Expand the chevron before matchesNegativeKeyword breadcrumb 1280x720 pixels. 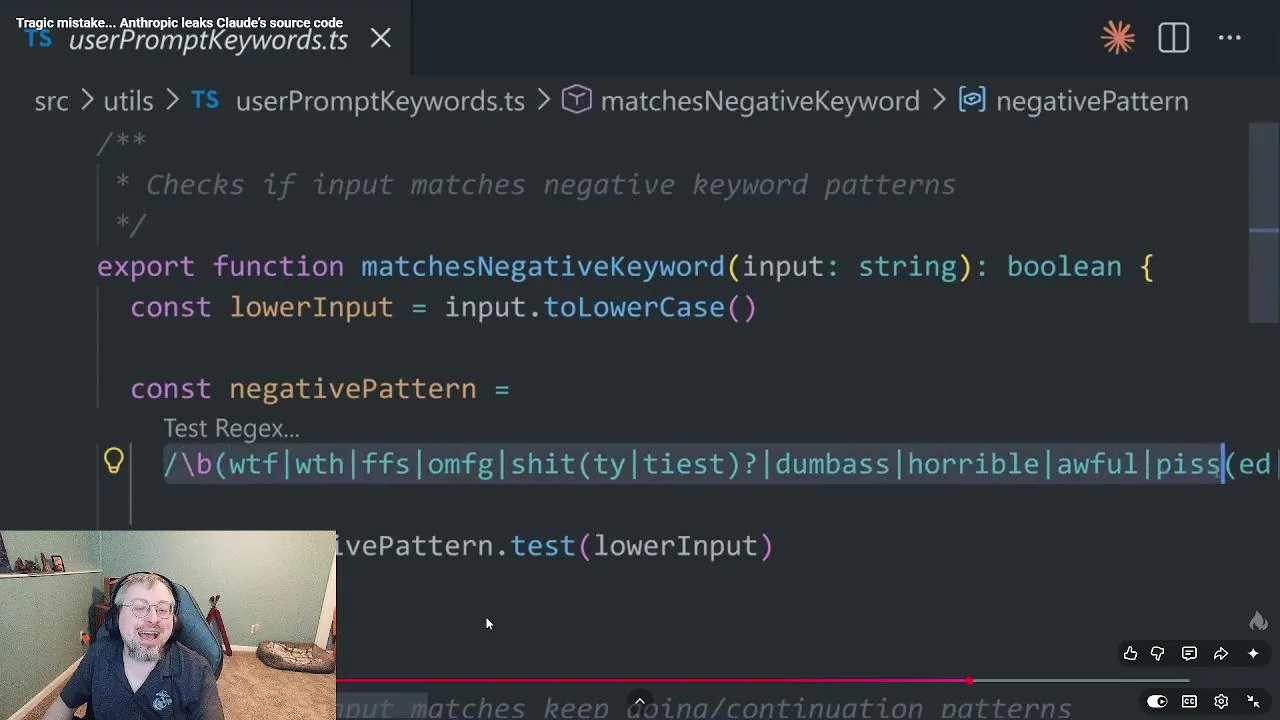543,101
